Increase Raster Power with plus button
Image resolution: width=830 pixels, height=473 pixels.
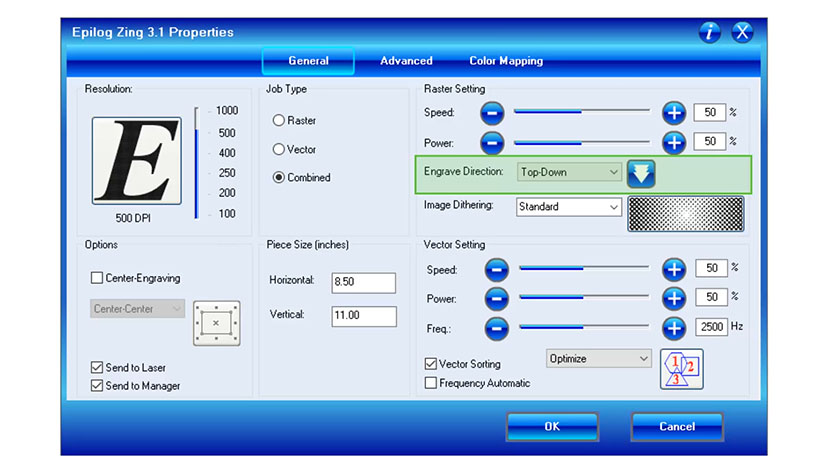coord(674,142)
